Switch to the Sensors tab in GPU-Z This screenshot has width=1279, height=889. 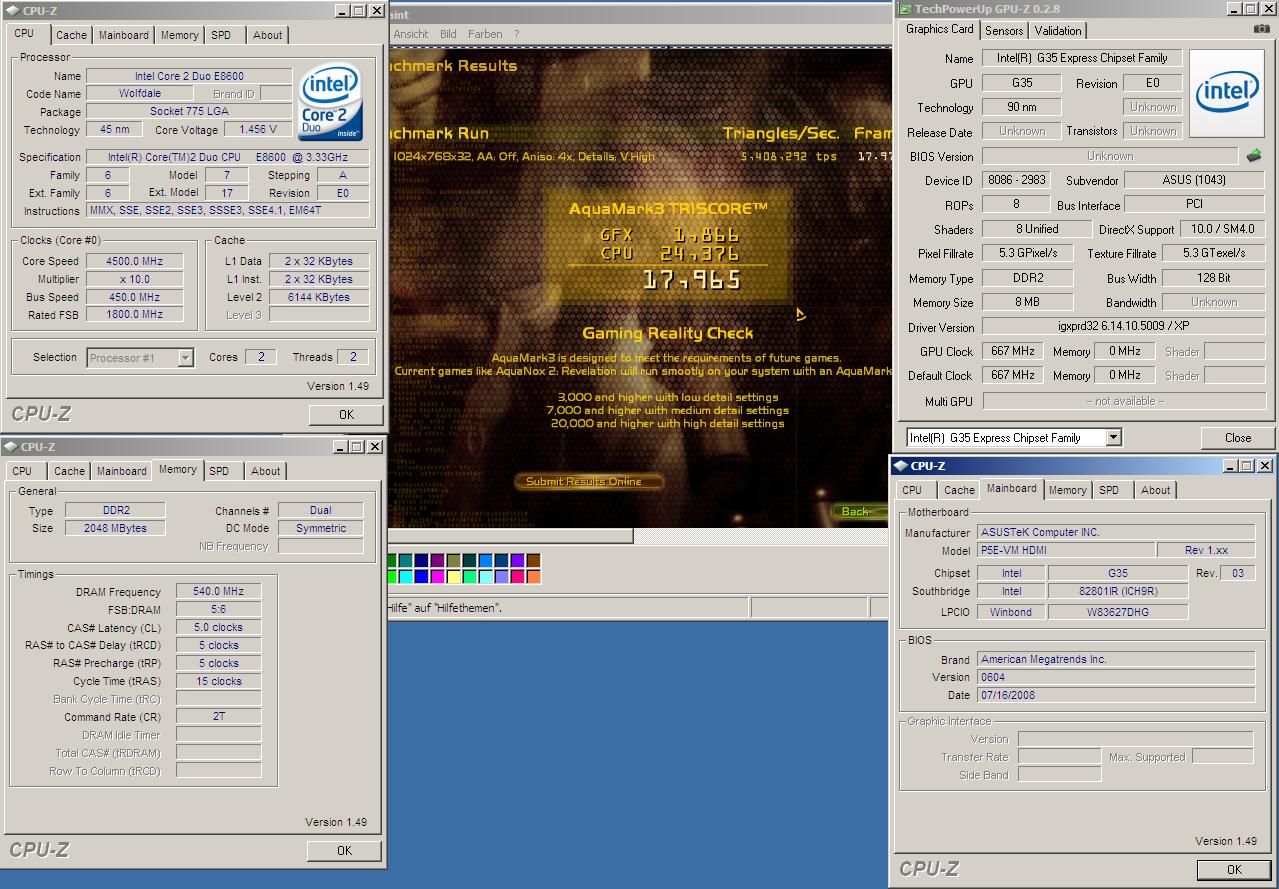pyautogui.click(x=1004, y=31)
